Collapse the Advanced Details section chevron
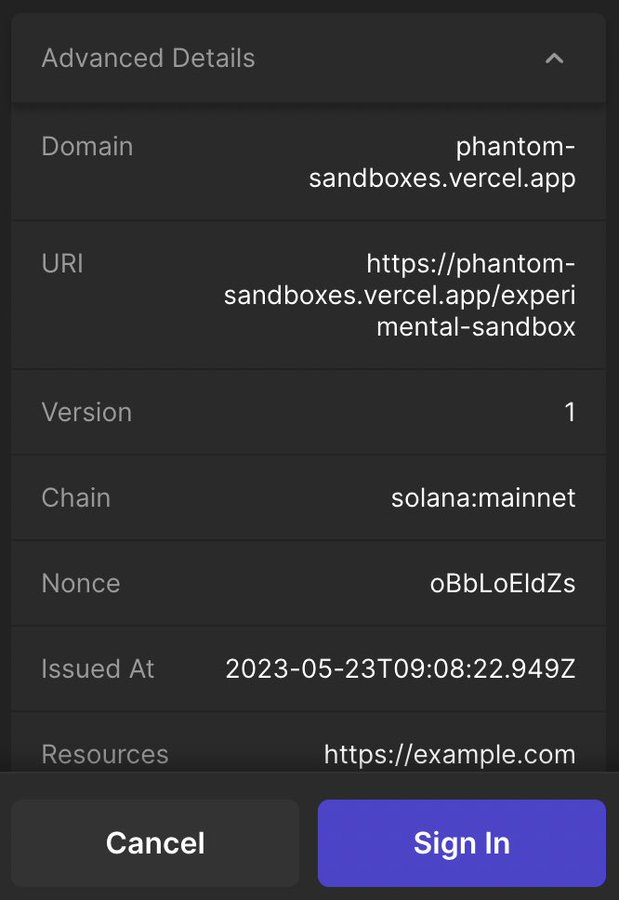619x900 pixels. point(554,58)
